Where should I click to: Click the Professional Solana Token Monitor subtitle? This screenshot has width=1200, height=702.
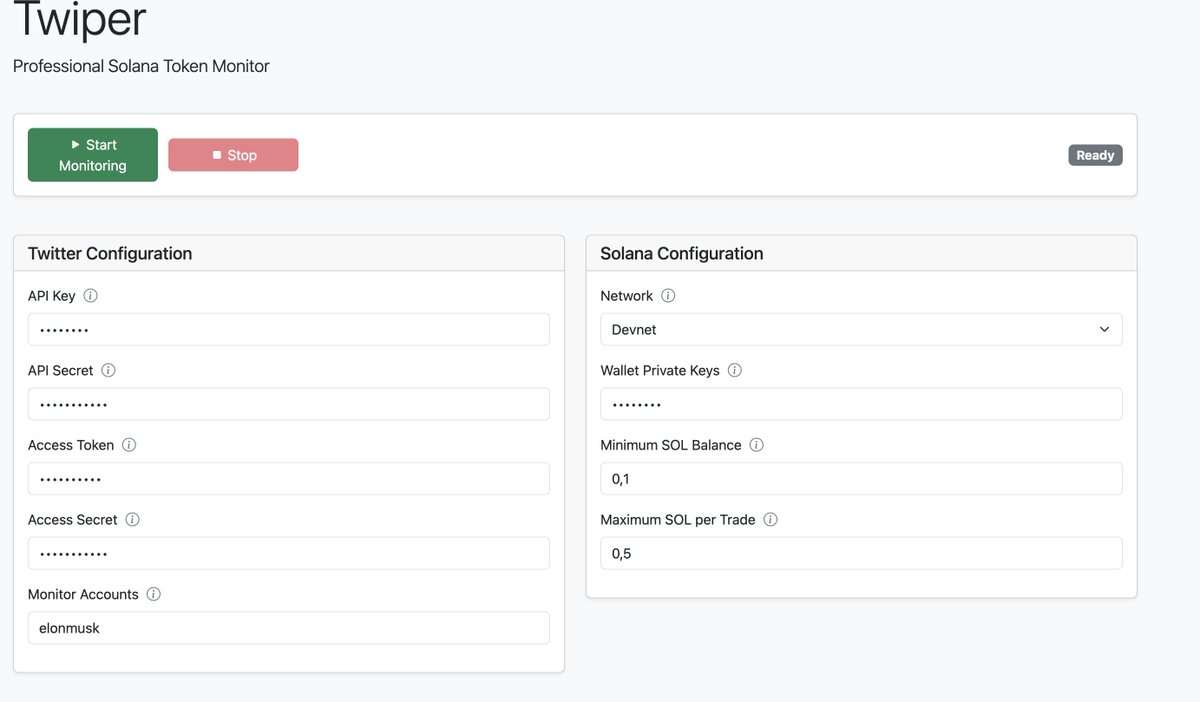141,66
